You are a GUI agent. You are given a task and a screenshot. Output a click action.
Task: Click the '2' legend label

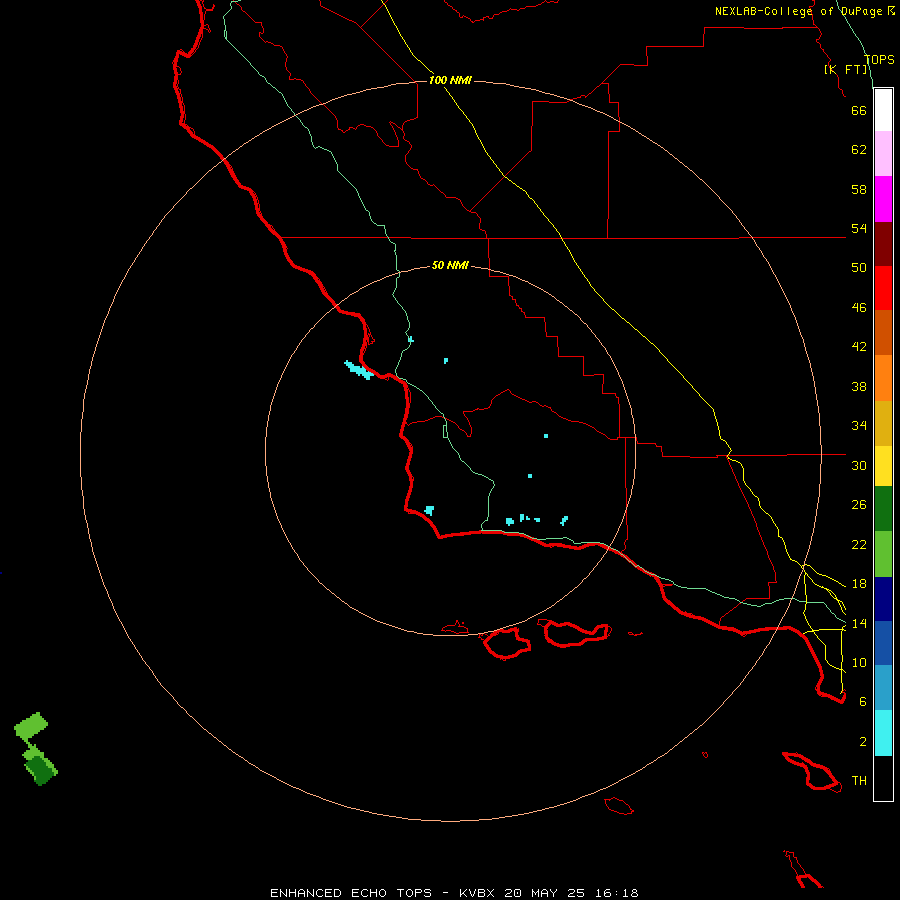[863, 742]
